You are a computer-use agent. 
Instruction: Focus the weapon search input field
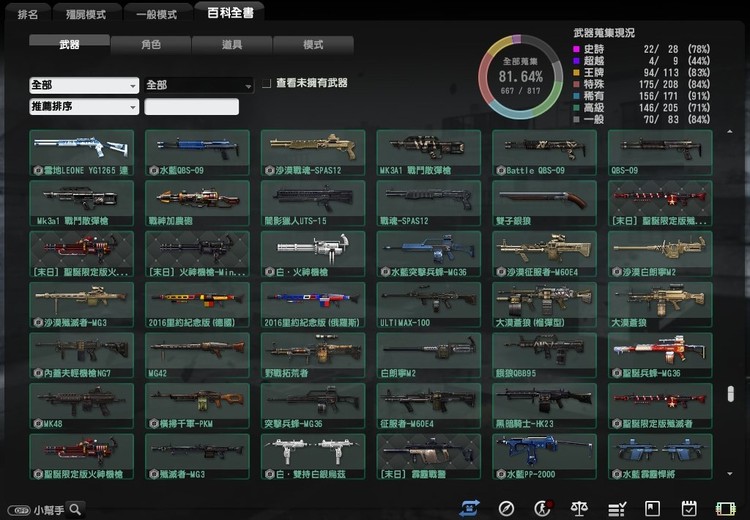point(191,106)
